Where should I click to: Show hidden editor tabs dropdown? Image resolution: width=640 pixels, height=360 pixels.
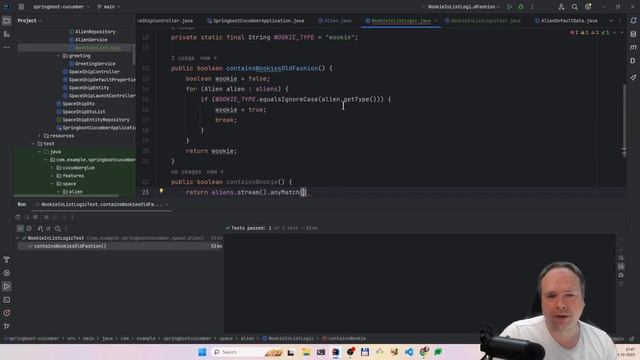(x=611, y=21)
